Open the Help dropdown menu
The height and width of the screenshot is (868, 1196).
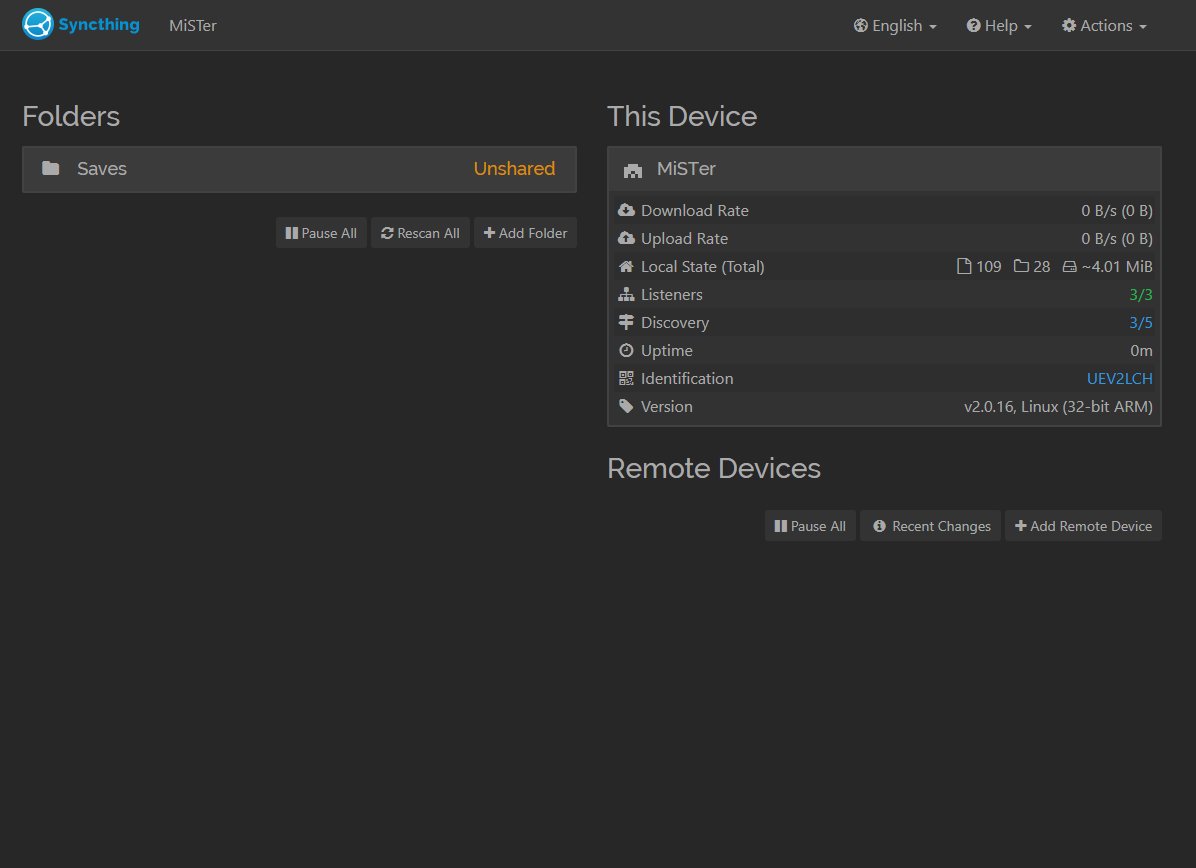(999, 25)
